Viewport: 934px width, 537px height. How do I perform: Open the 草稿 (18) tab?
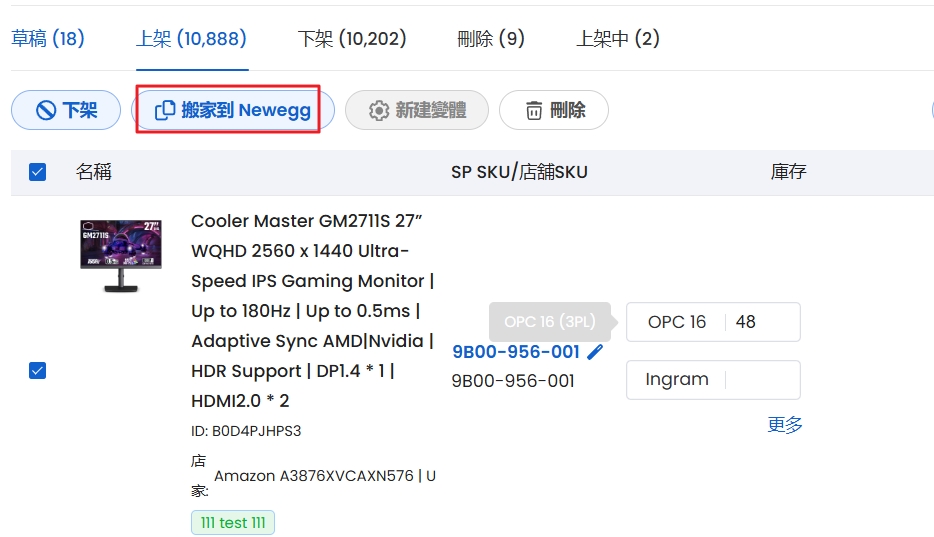click(48, 39)
